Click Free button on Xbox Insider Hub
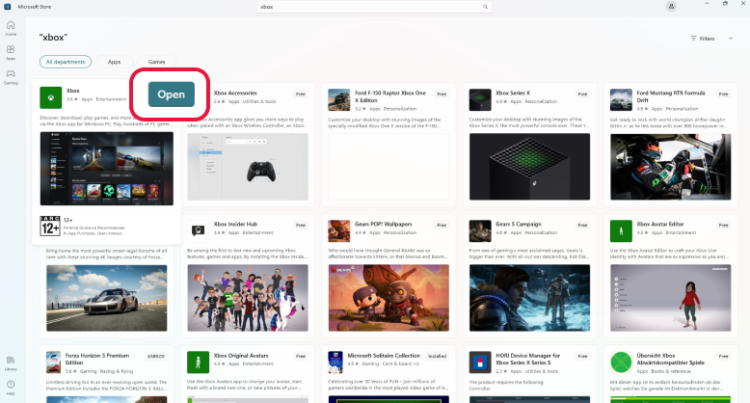This screenshot has width=750, height=403. point(300,225)
